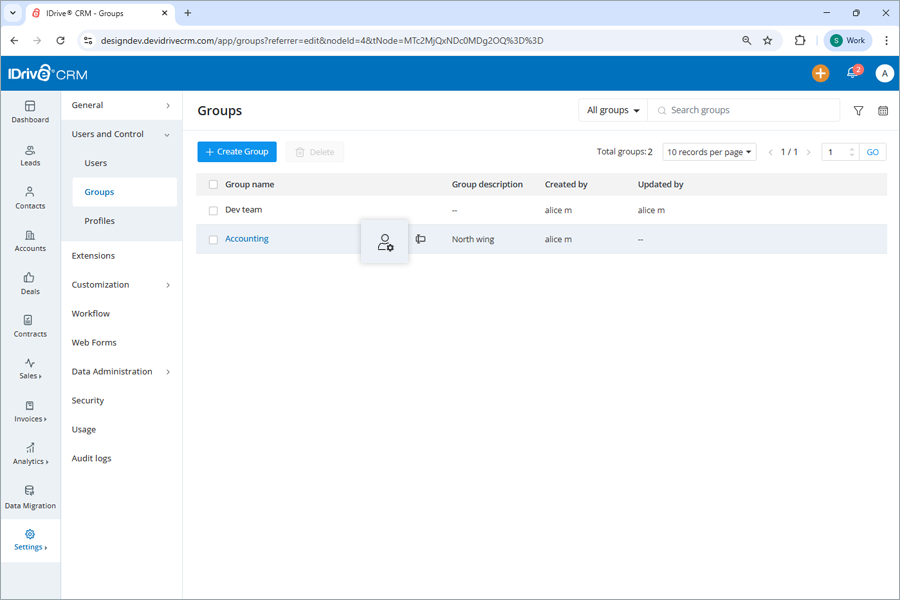Switch to the Users section under Users and Control

click(96, 162)
